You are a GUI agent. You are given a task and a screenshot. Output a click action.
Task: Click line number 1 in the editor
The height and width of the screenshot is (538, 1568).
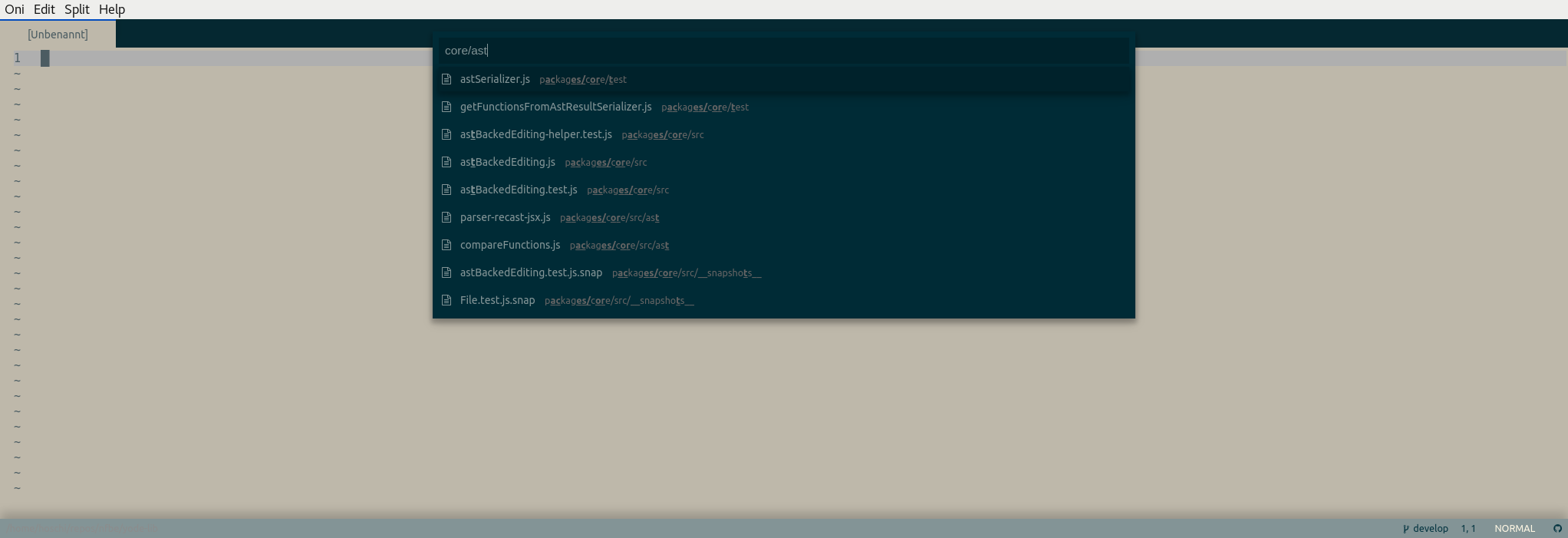click(x=17, y=58)
